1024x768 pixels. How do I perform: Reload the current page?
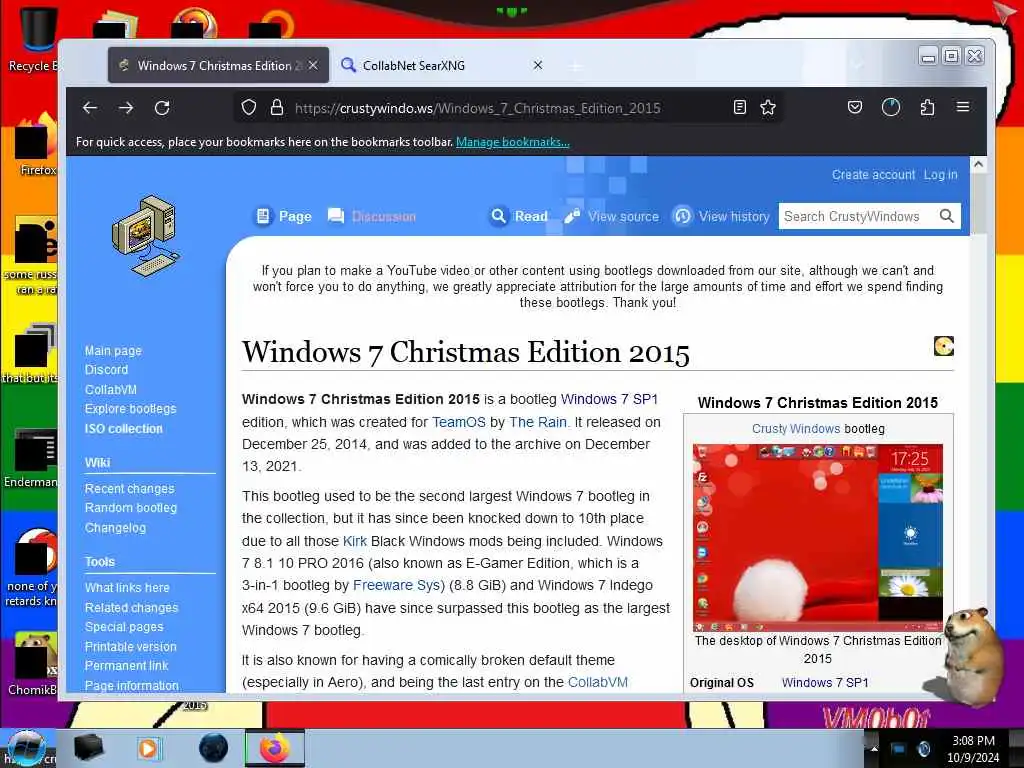[162, 108]
